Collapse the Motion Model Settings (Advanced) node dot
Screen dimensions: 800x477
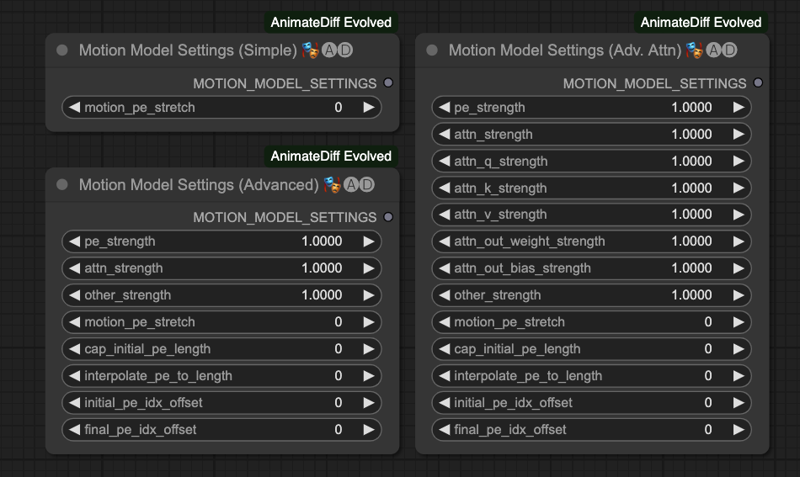[x=62, y=185]
